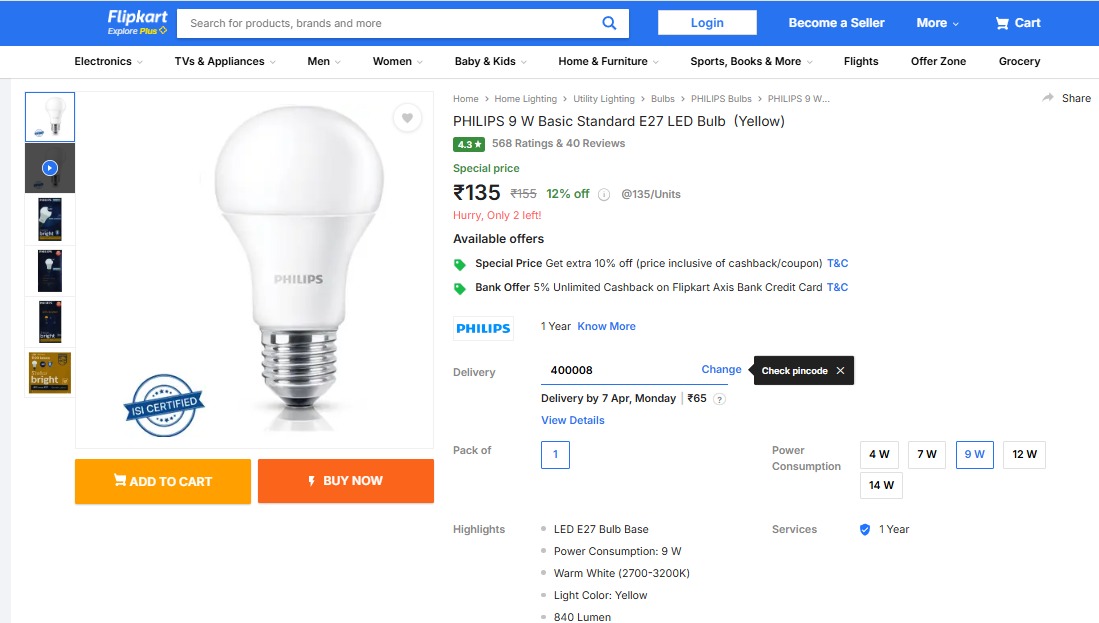This screenshot has width=1099, height=623.
Task: Click the search magnifier icon
Action: [609, 23]
